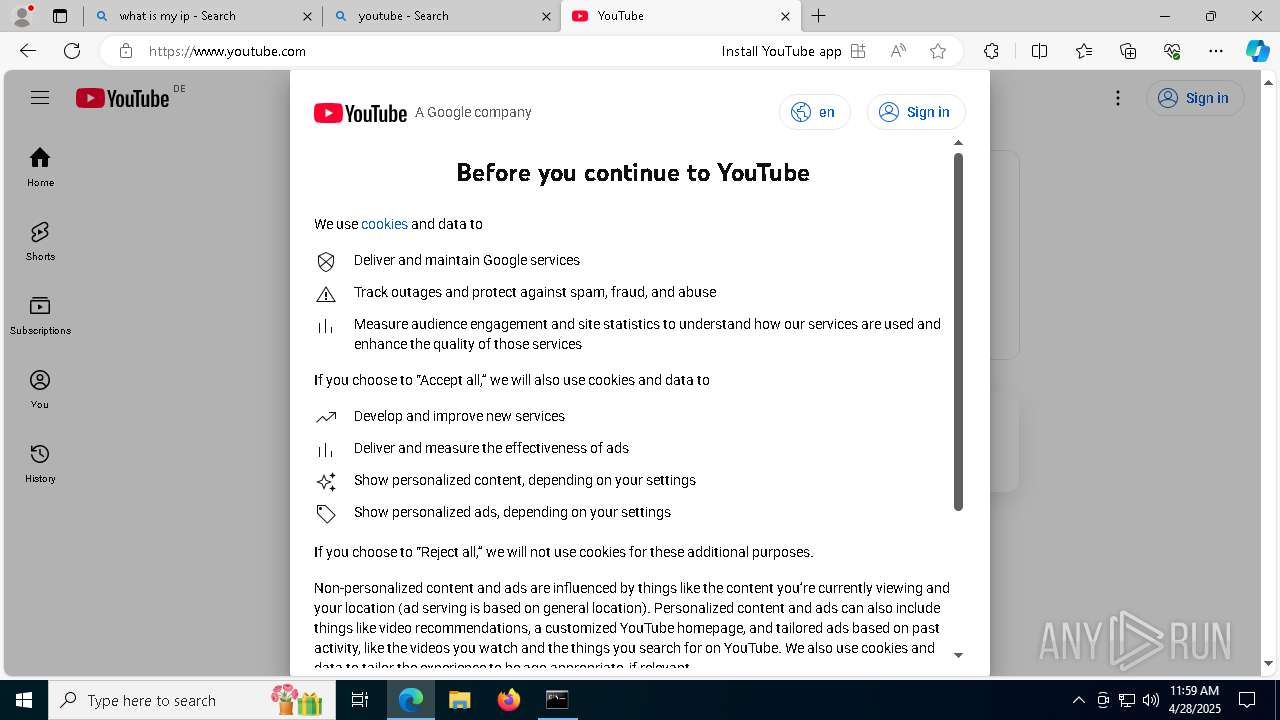Open a new browser tab
1280x720 pixels.
(819, 16)
